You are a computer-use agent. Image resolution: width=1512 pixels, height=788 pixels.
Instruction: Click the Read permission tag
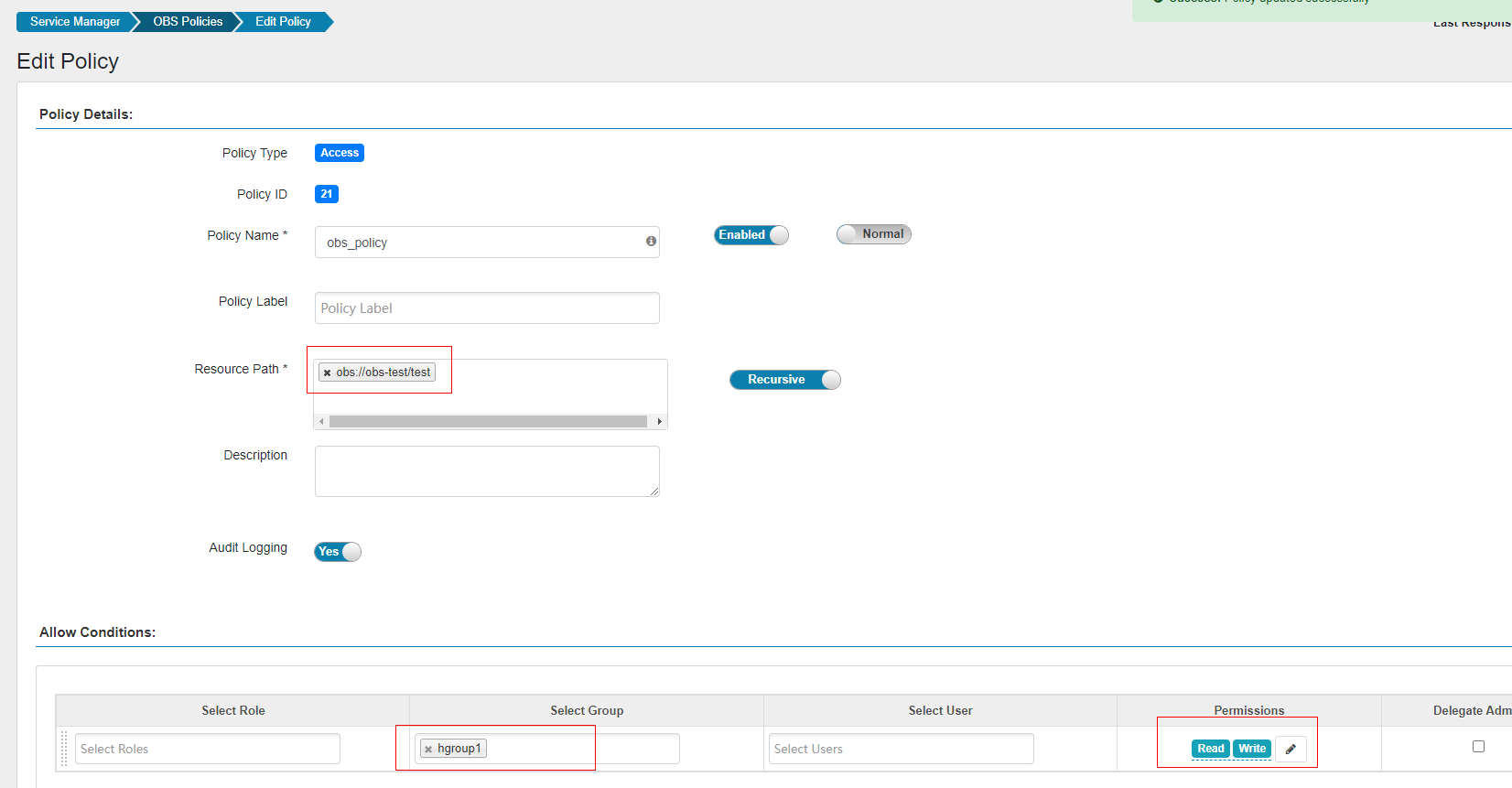pos(1211,749)
